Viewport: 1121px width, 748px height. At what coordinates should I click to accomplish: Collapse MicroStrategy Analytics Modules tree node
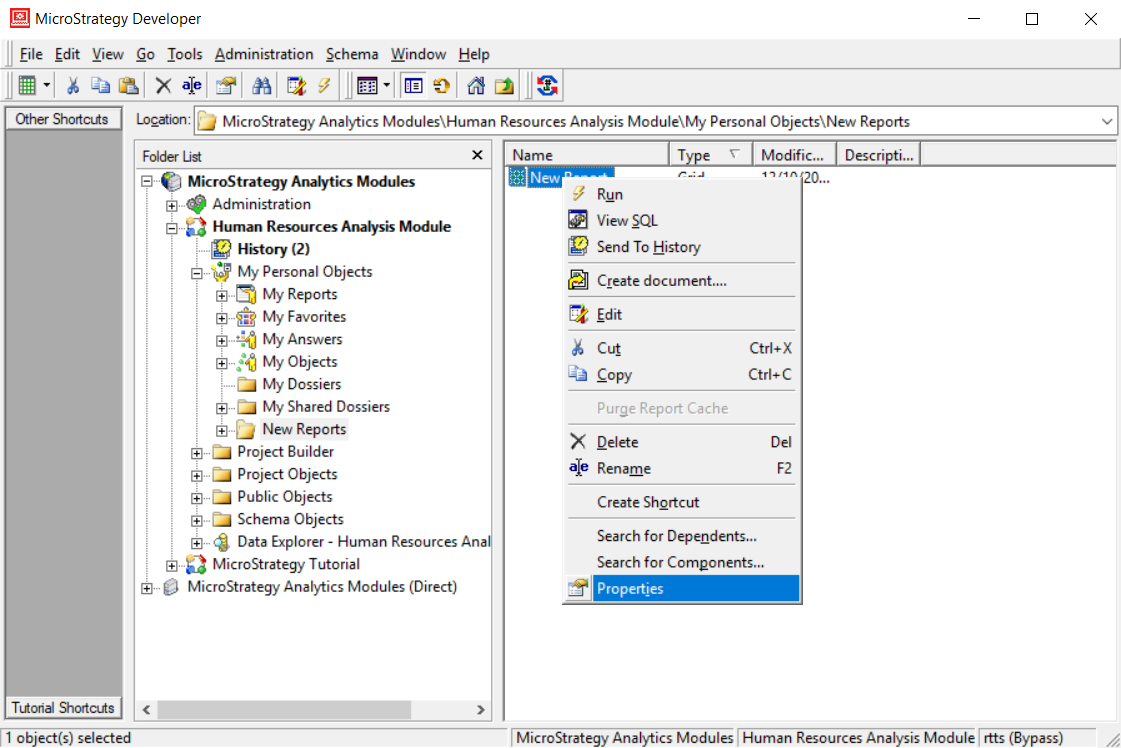click(147, 182)
